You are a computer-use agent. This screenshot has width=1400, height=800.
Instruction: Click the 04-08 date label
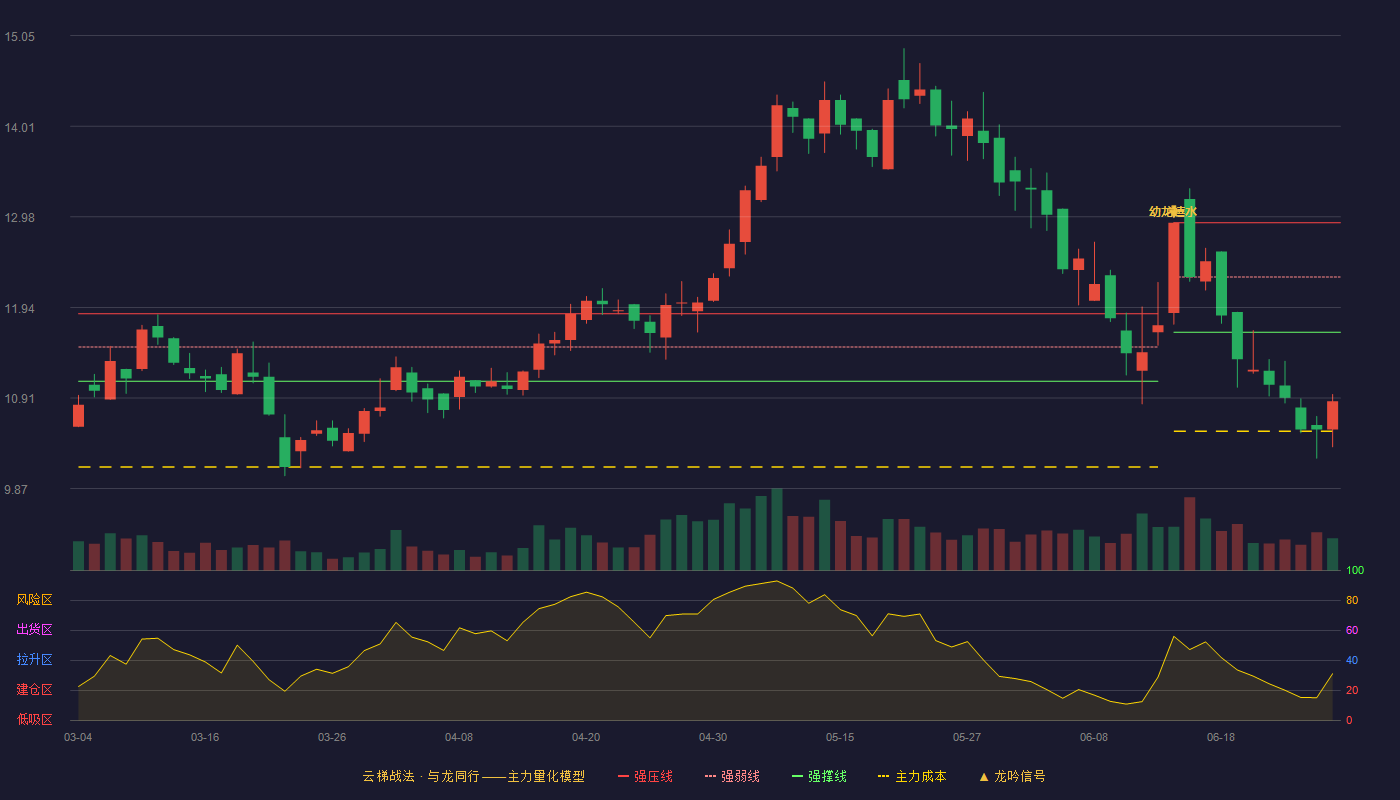click(x=459, y=737)
